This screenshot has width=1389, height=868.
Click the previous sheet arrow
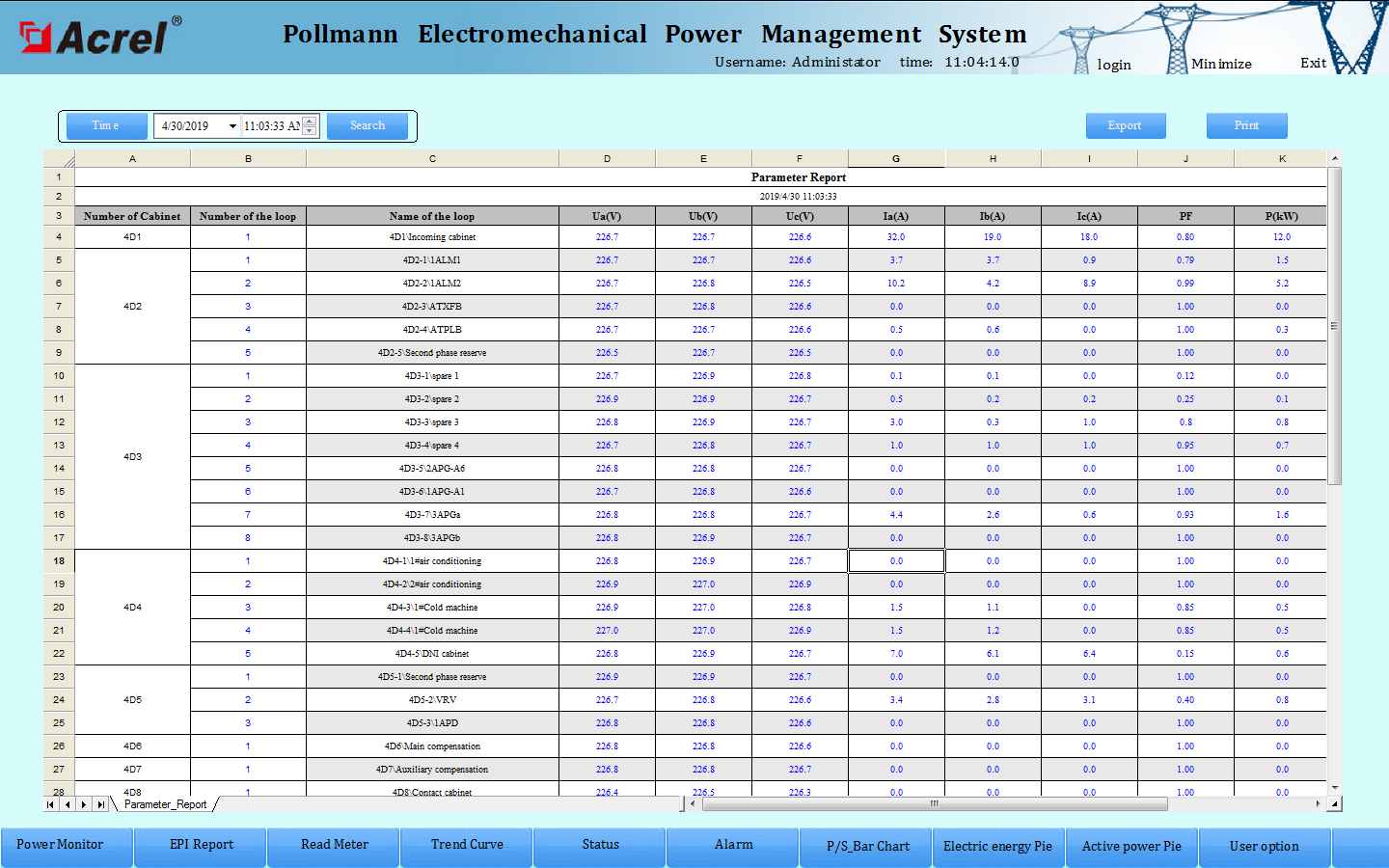68,804
